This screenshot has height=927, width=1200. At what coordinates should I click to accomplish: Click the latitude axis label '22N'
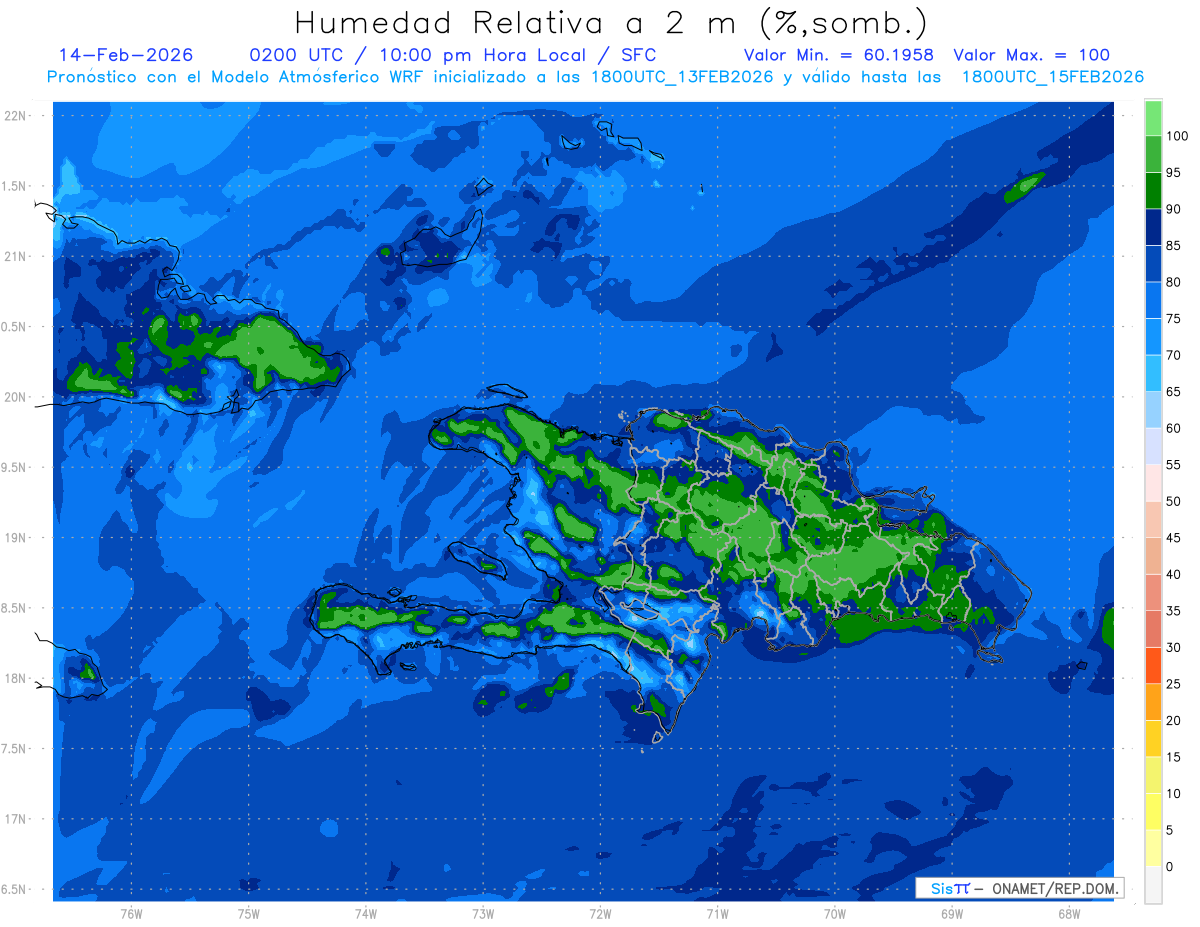click(15, 116)
